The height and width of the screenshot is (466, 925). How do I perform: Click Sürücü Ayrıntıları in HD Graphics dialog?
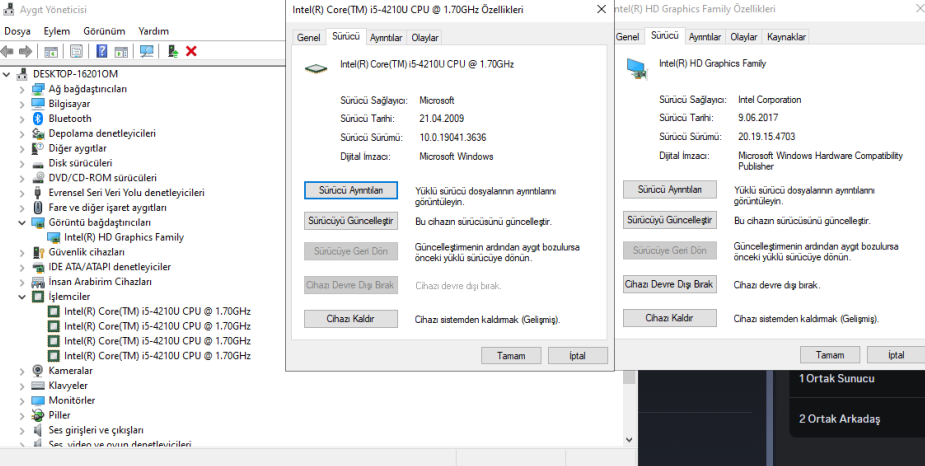(x=670, y=189)
